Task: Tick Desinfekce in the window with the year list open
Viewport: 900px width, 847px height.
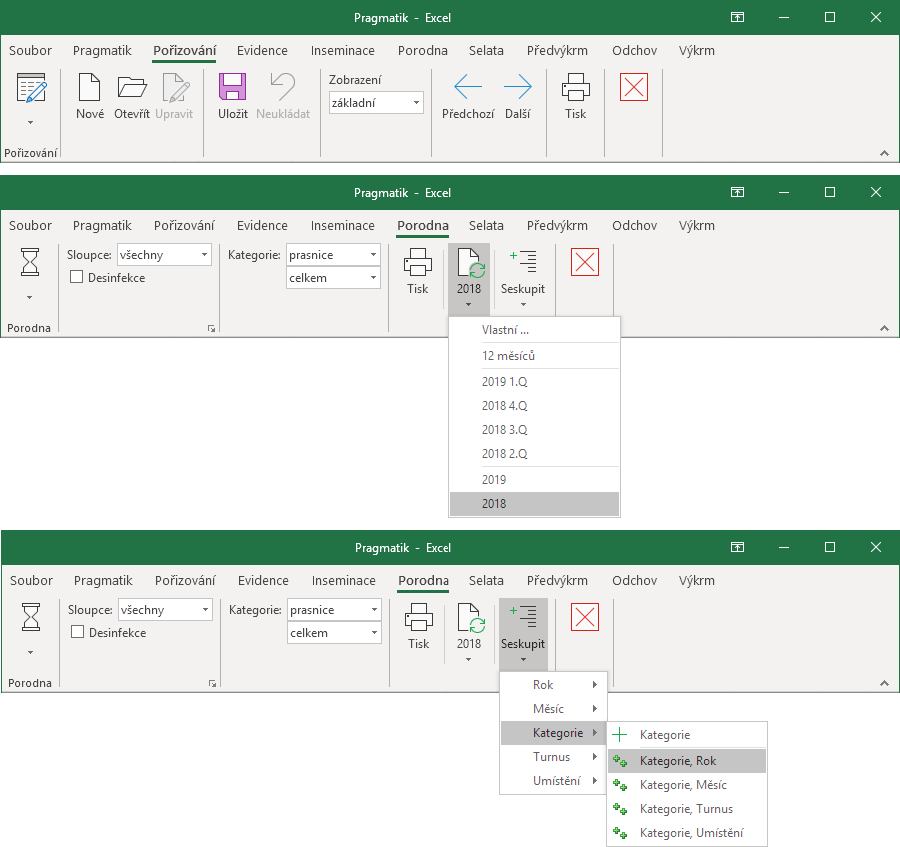Action: pos(76,277)
